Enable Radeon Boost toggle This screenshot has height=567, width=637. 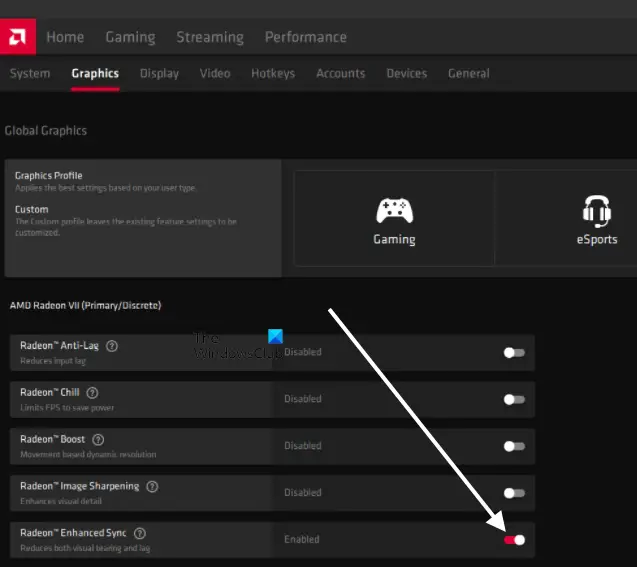(514, 446)
